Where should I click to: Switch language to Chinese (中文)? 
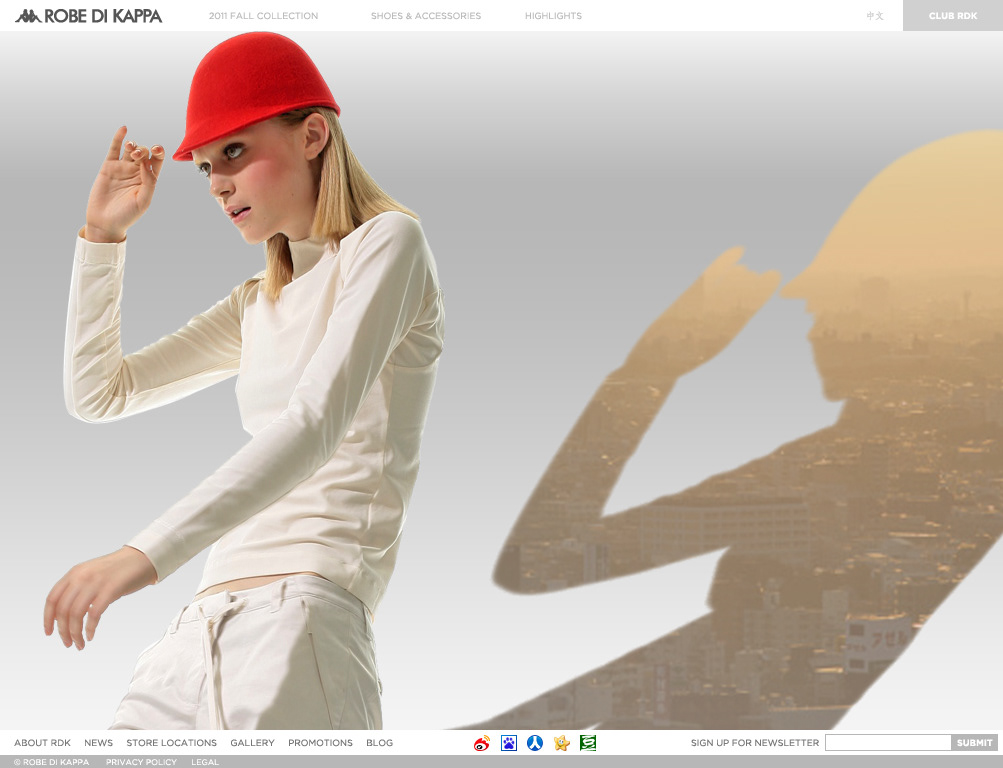(875, 16)
